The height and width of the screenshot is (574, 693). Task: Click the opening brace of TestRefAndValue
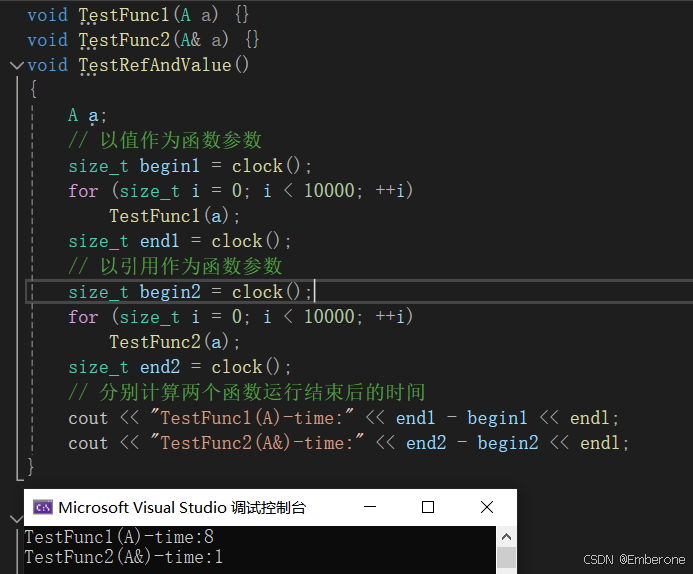pos(34,89)
